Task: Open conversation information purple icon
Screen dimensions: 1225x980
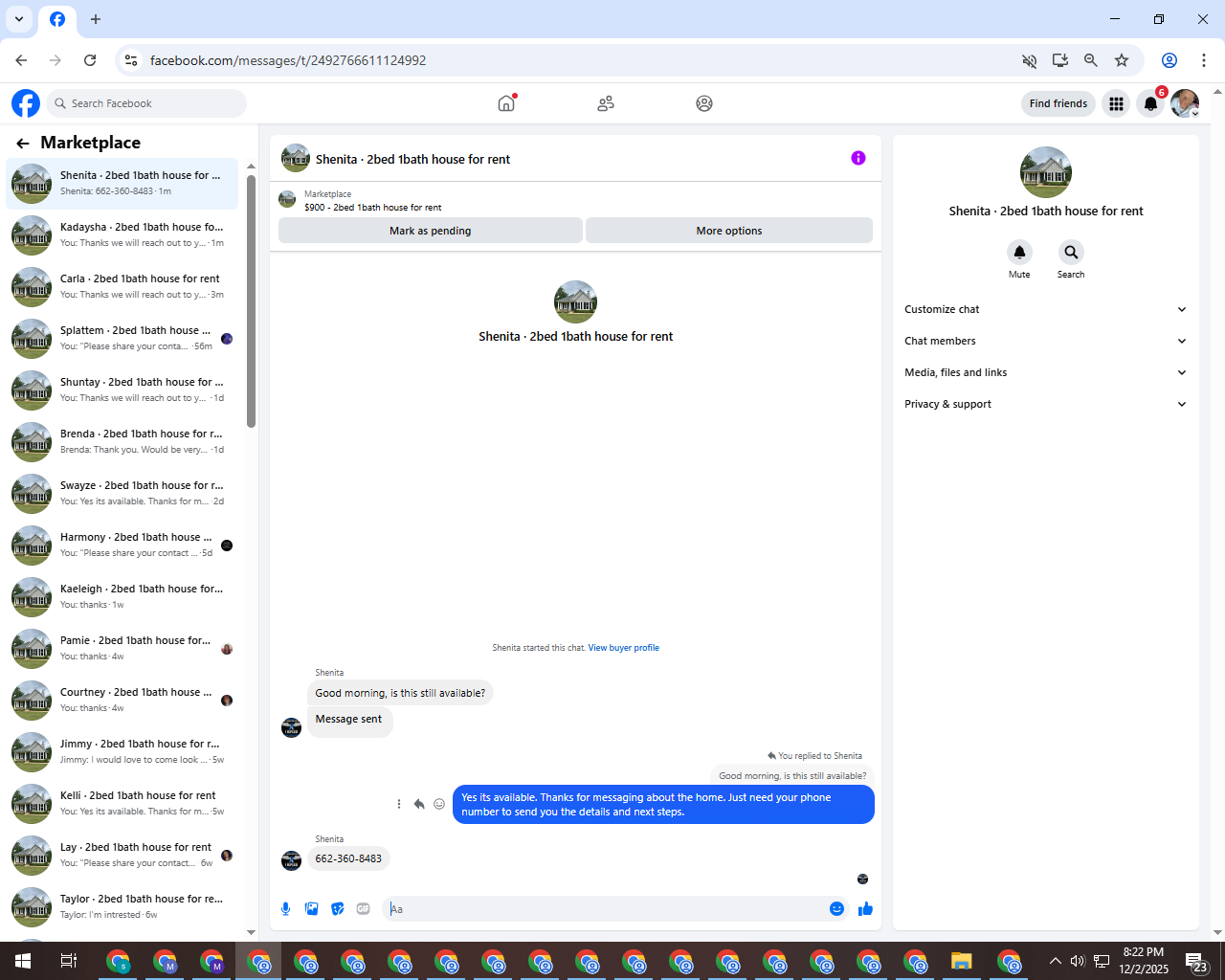Action: pyautogui.click(x=858, y=158)
